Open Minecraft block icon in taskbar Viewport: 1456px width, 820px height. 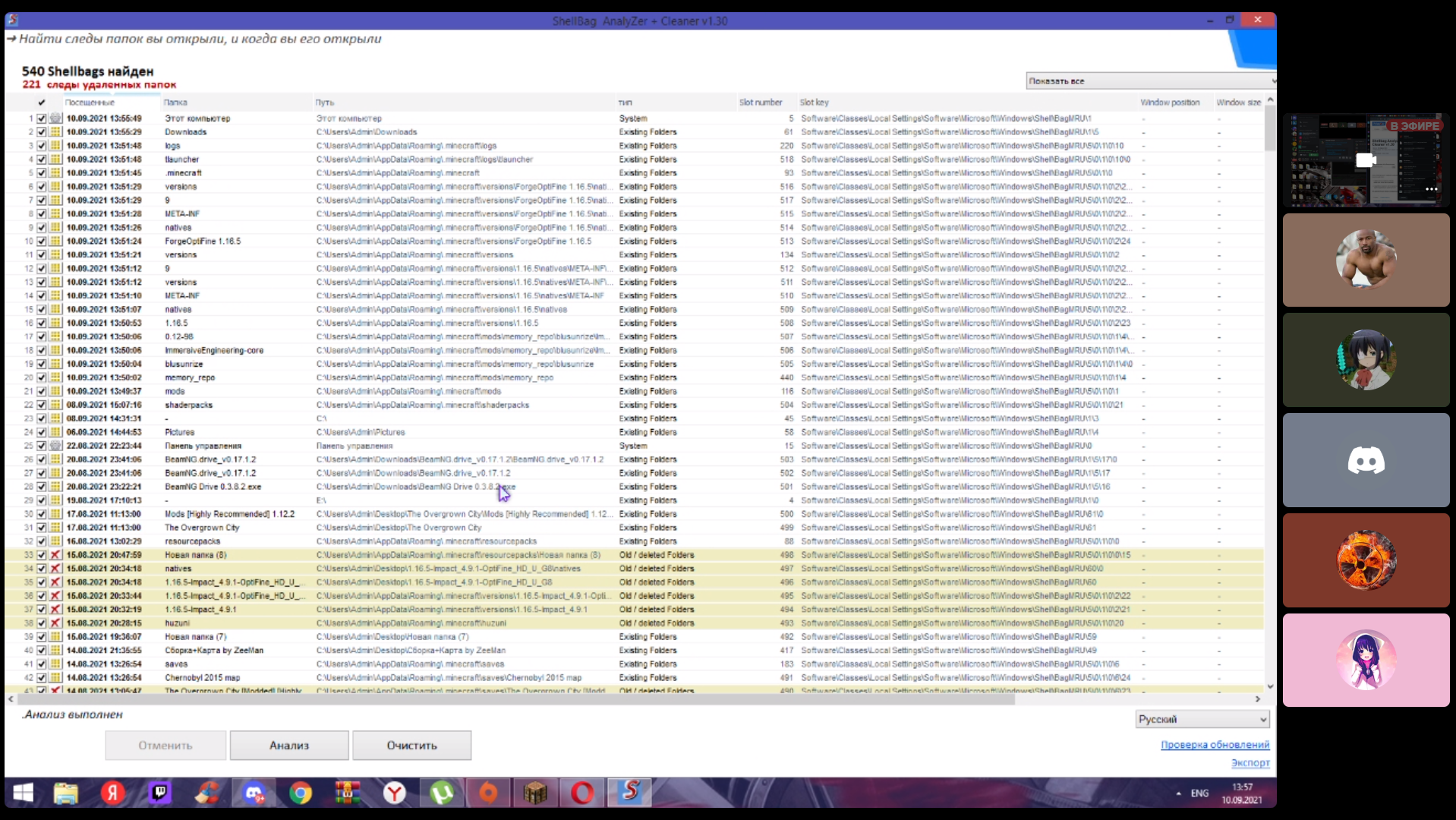(x=535, y=793)
